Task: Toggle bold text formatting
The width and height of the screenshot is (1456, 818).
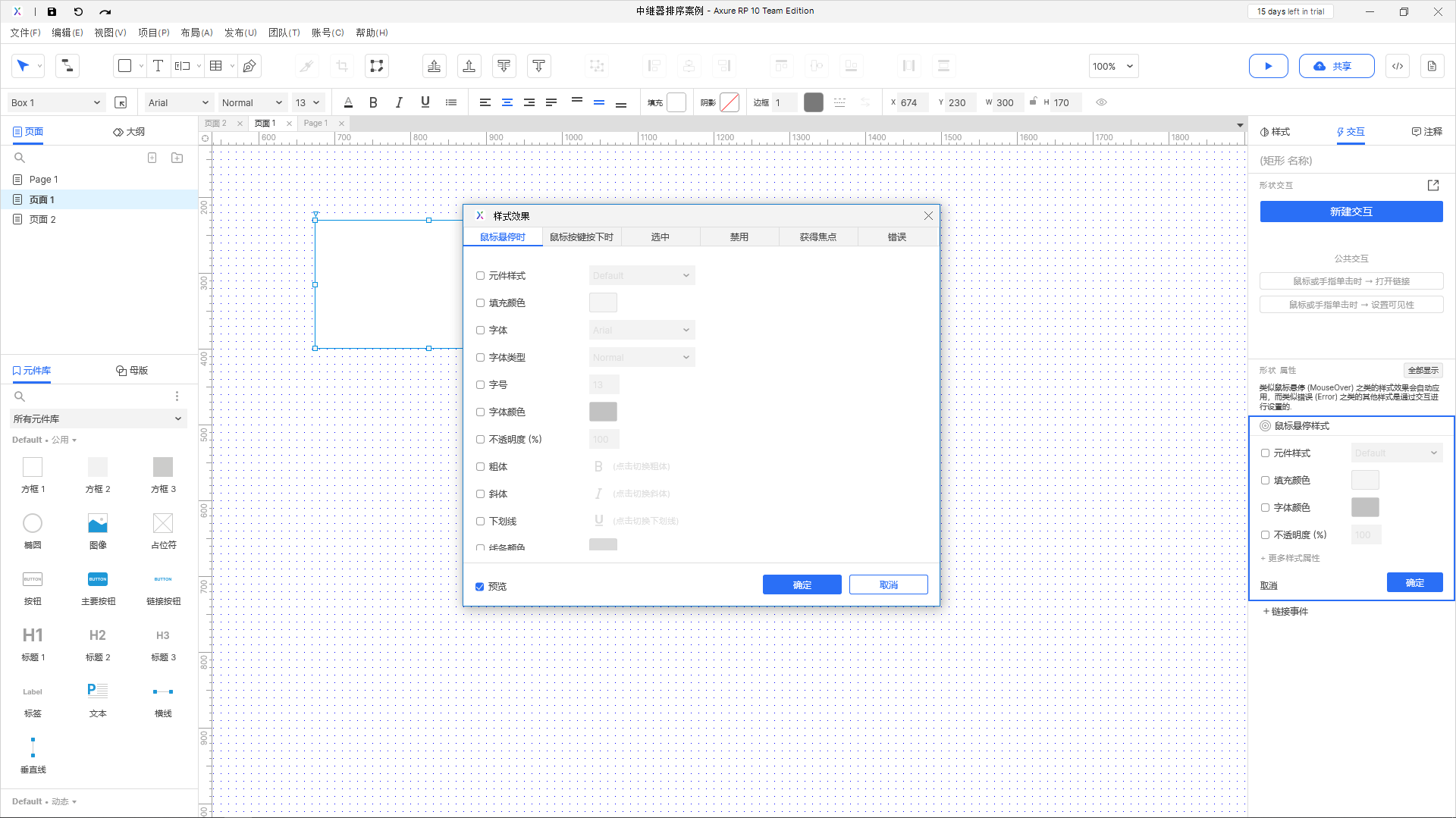Action: click(373, 102)
